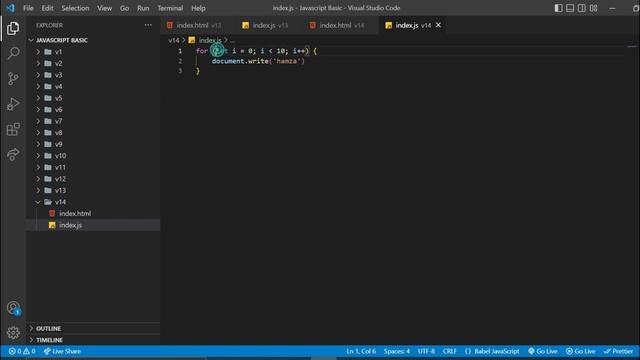The width and height of the screenshot is (640, 360).
Task: Toggle panel layout icon in title bar
Action: click(570, 8)
